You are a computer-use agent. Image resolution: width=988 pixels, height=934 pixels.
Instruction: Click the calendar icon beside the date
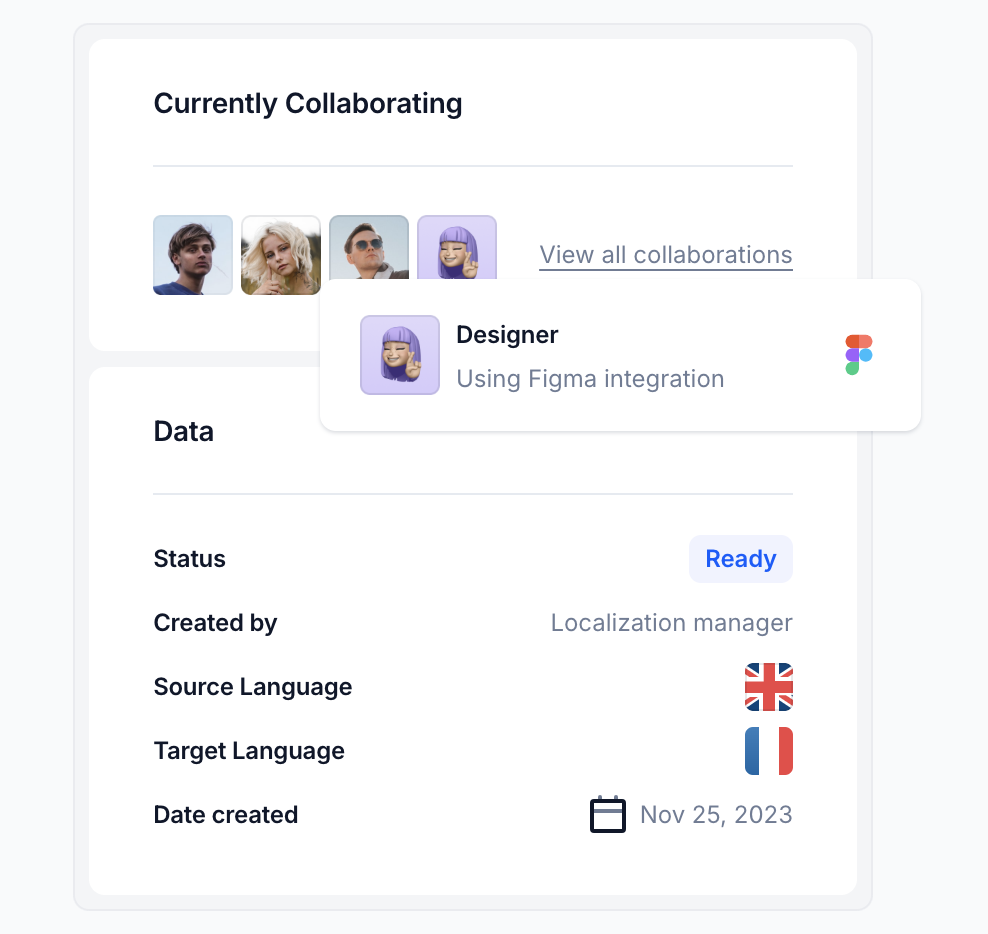coord(608,814)
